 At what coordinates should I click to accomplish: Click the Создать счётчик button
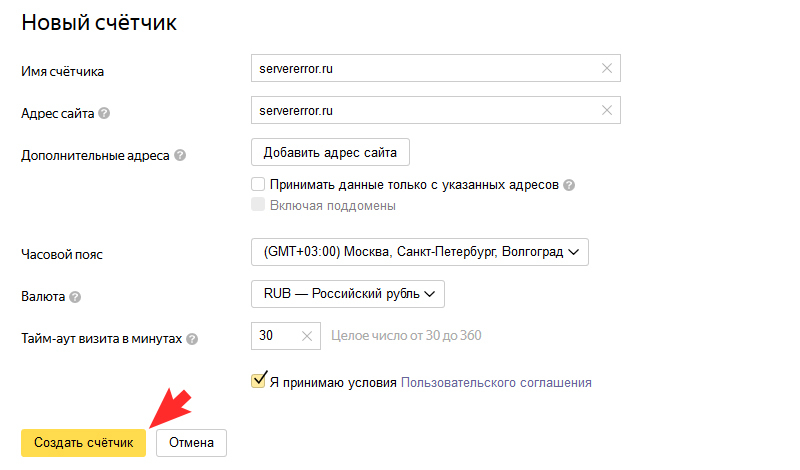84,442
